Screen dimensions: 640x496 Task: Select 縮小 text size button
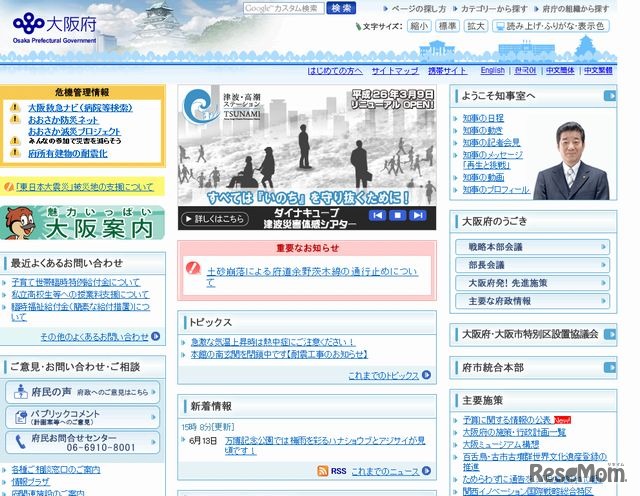click(x=419, y=26)
